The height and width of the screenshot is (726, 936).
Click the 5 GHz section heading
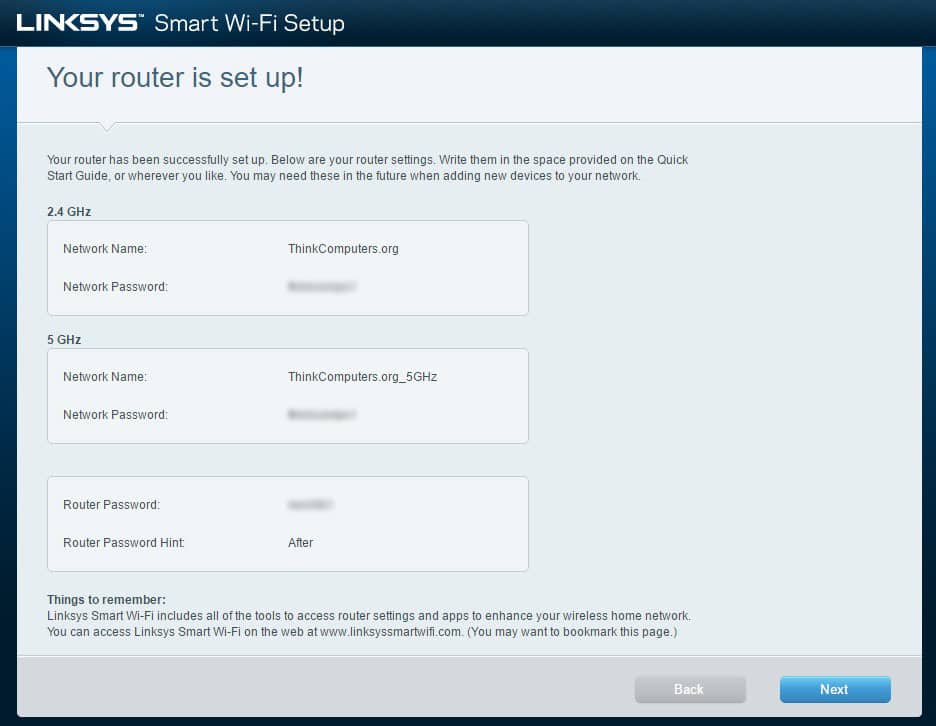point(64,340)
